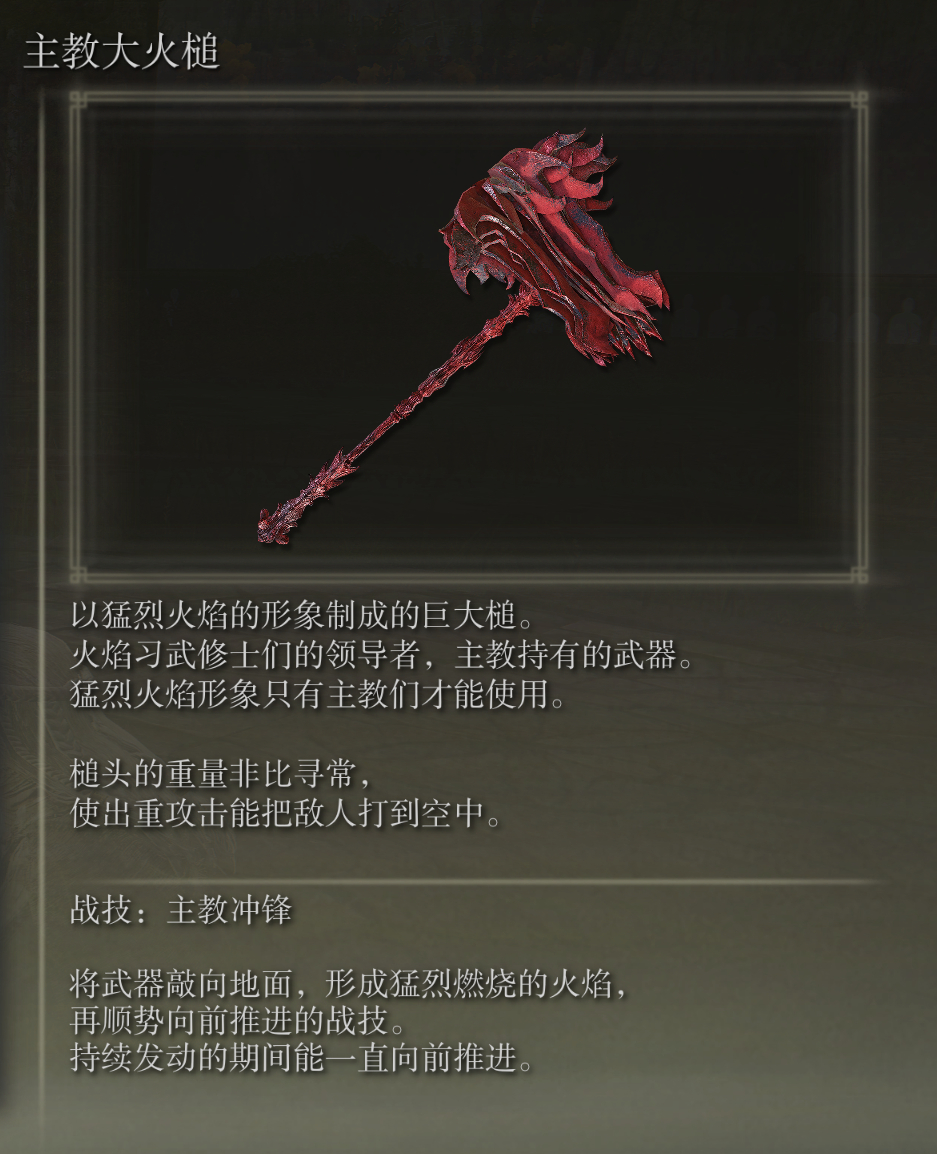The height and width of the screenshot is (1154, 937).
Task: Click the red flame-shaped hammer head
Action: point(552,250)
